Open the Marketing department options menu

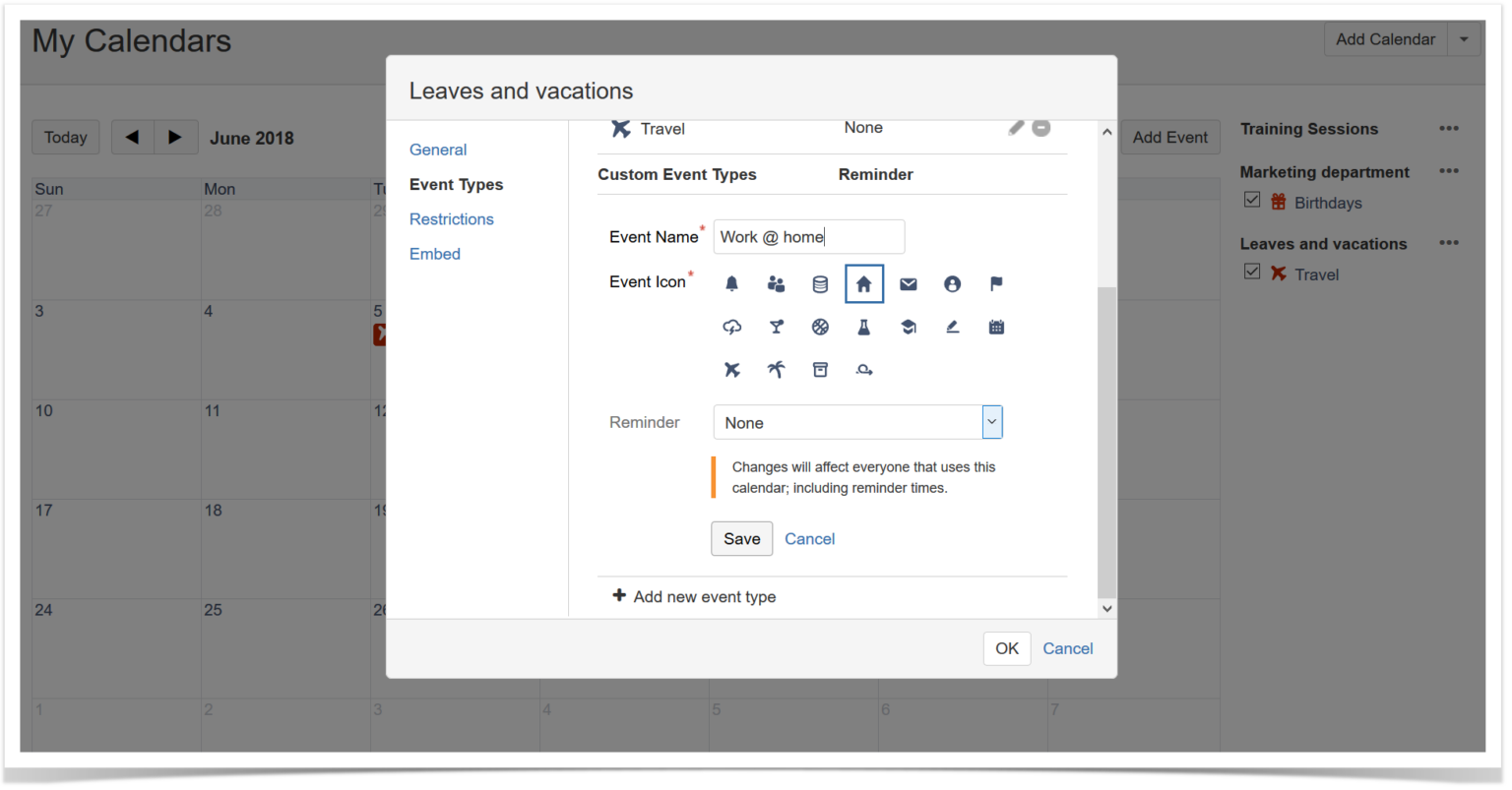click(x=1448, y=170)
